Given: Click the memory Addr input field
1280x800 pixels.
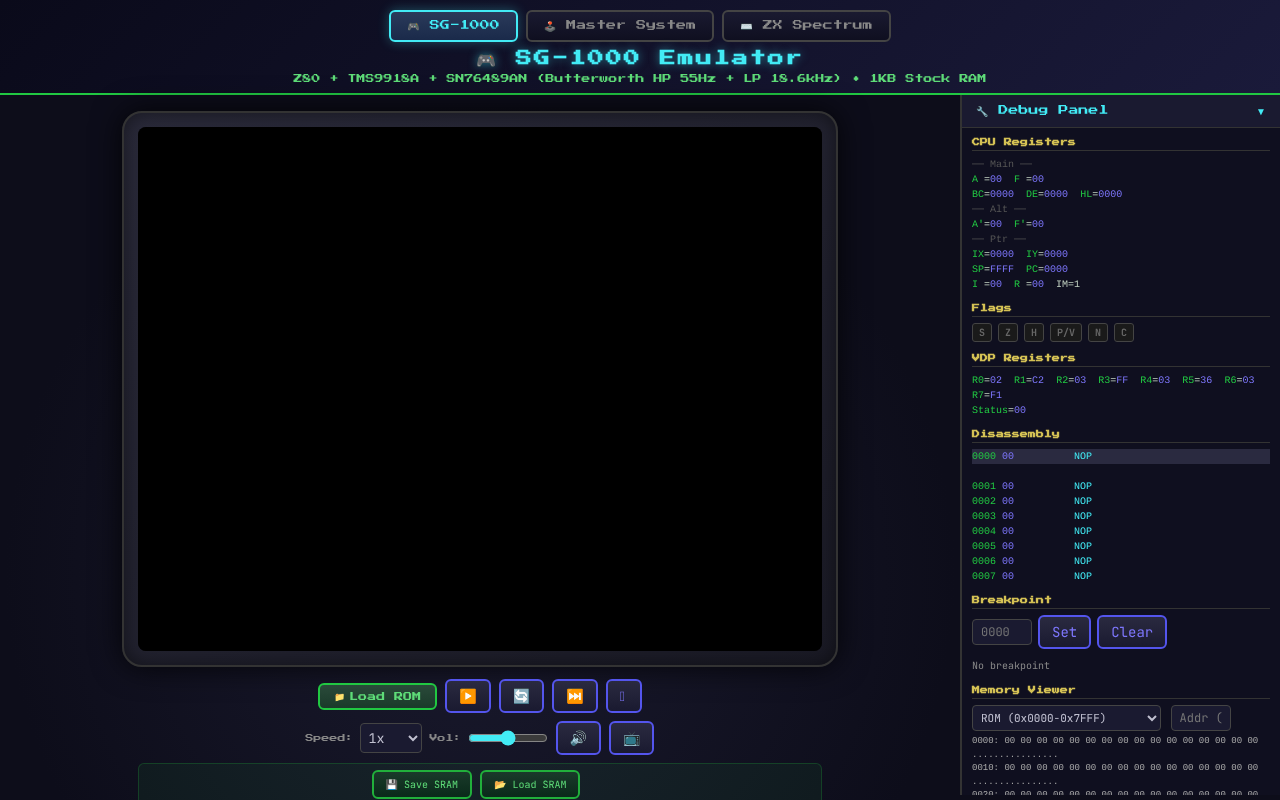Looking at the screenshot, I should (1201, 718).
